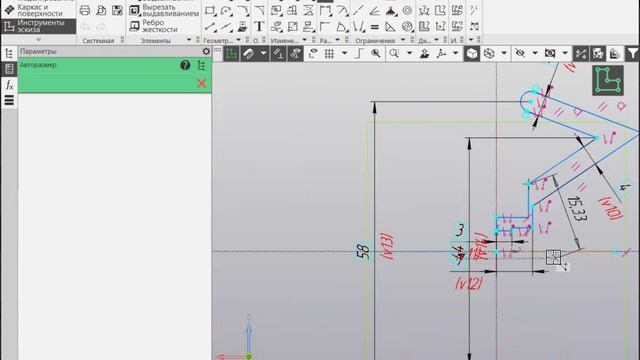Viewport: 640px width, 360px height.
Task: Expand the Размеры panel dropdown
Action: click(338, 40)
